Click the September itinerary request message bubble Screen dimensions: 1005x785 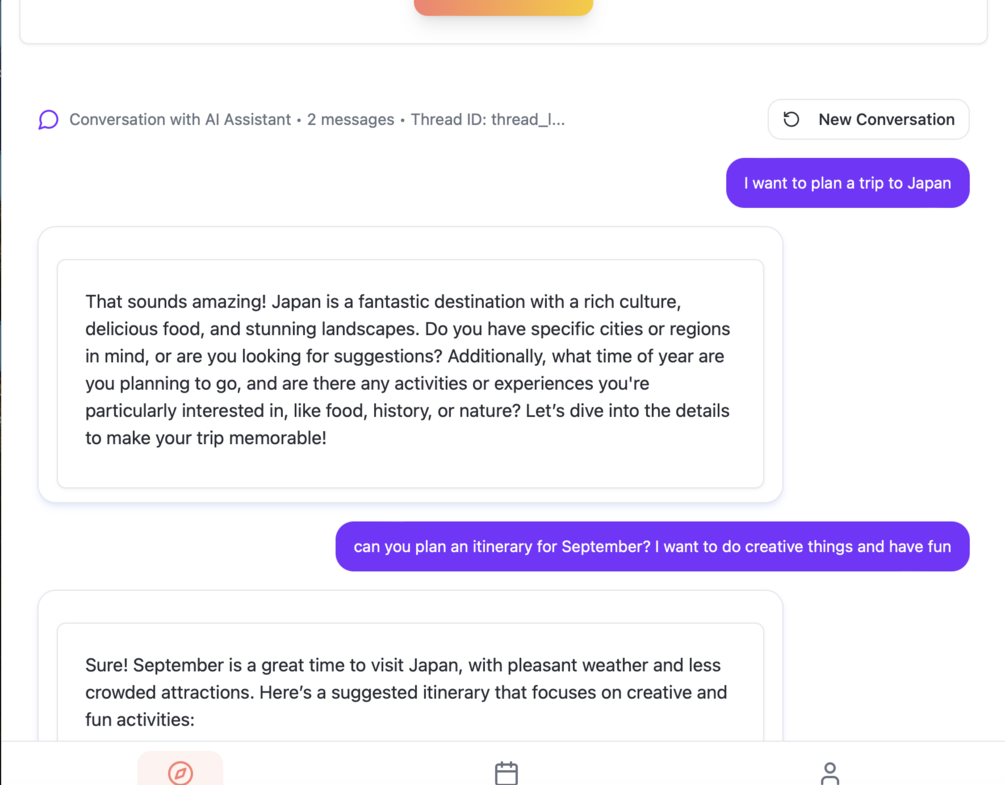tap(652, 547)
